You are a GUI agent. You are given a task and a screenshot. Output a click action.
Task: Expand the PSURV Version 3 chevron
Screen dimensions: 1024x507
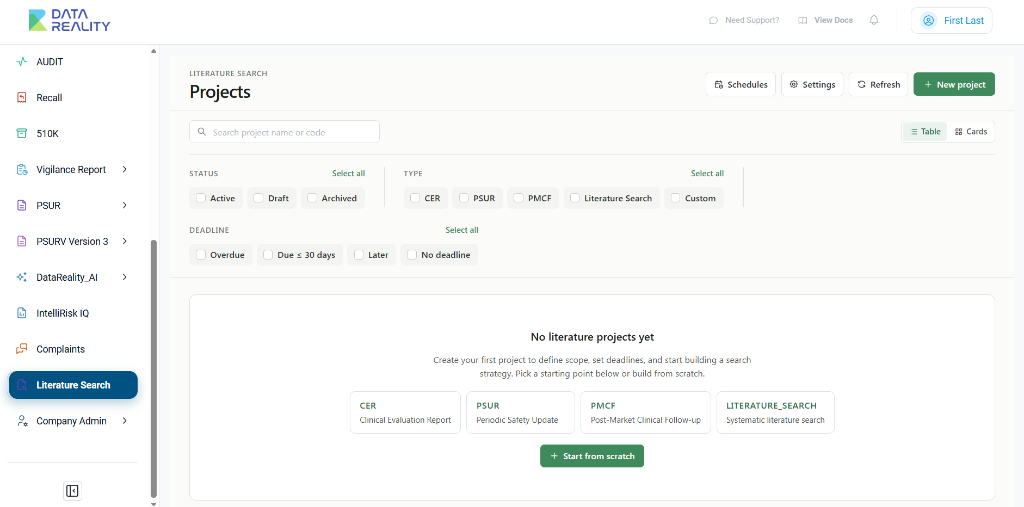[125, 241]
